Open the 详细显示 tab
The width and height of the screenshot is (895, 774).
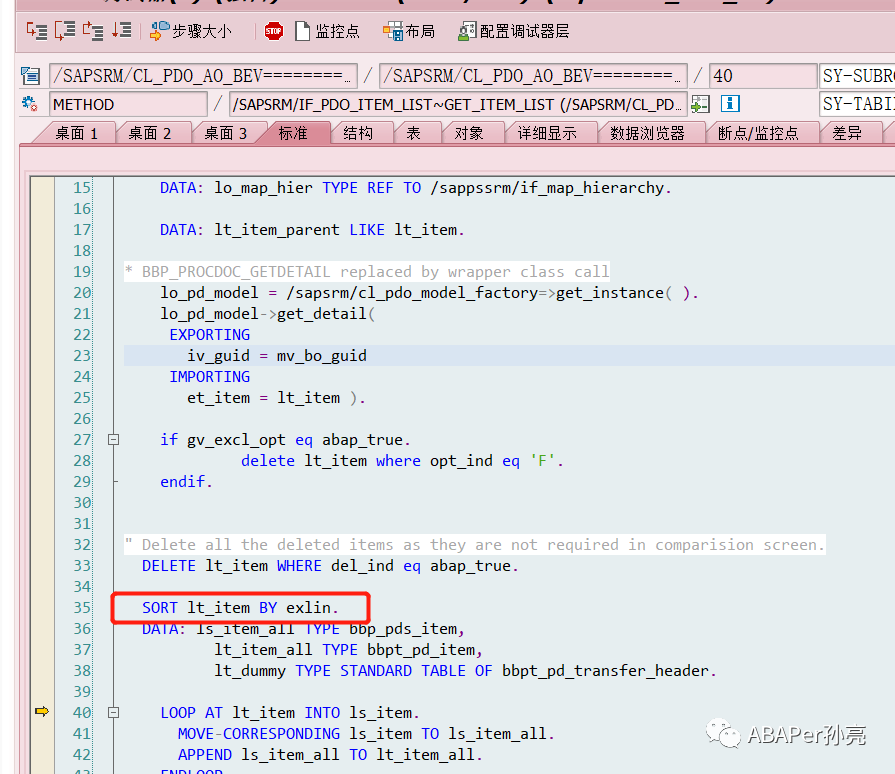(x=547, y=134)
